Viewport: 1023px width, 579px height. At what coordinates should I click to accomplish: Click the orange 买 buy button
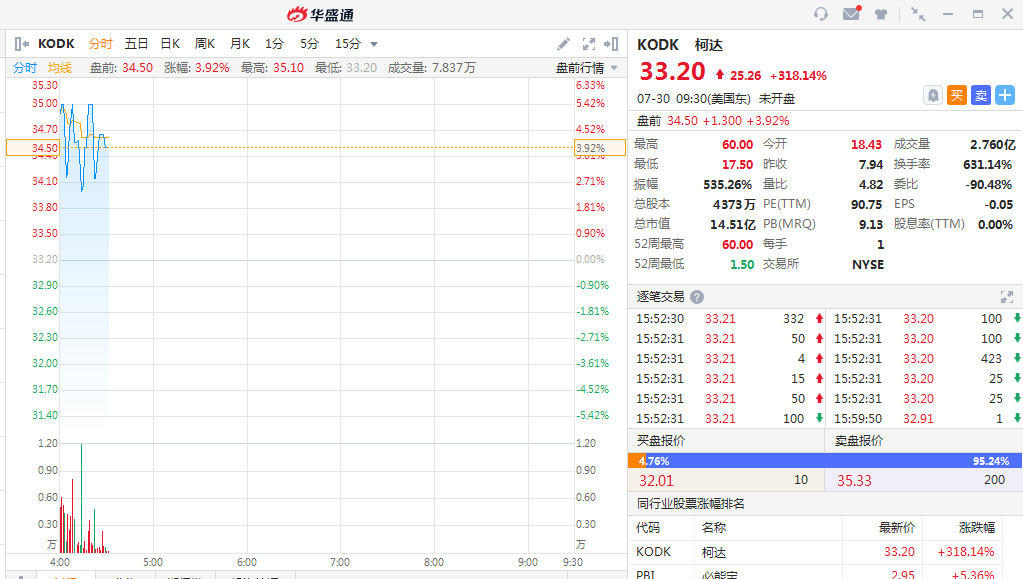(956, 96)
